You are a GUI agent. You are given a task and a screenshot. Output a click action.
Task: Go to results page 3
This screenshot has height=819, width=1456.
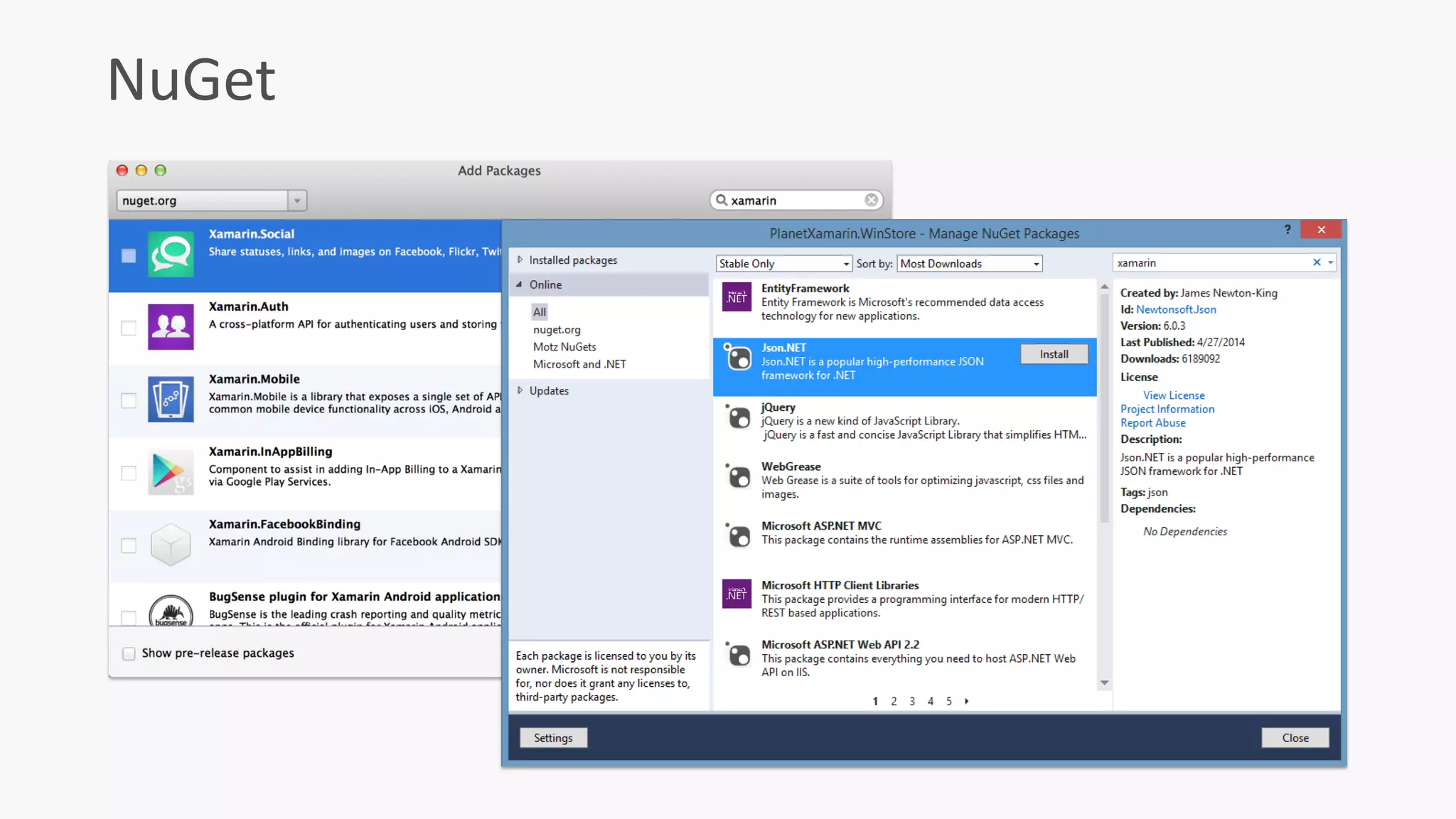click(912, 702)
